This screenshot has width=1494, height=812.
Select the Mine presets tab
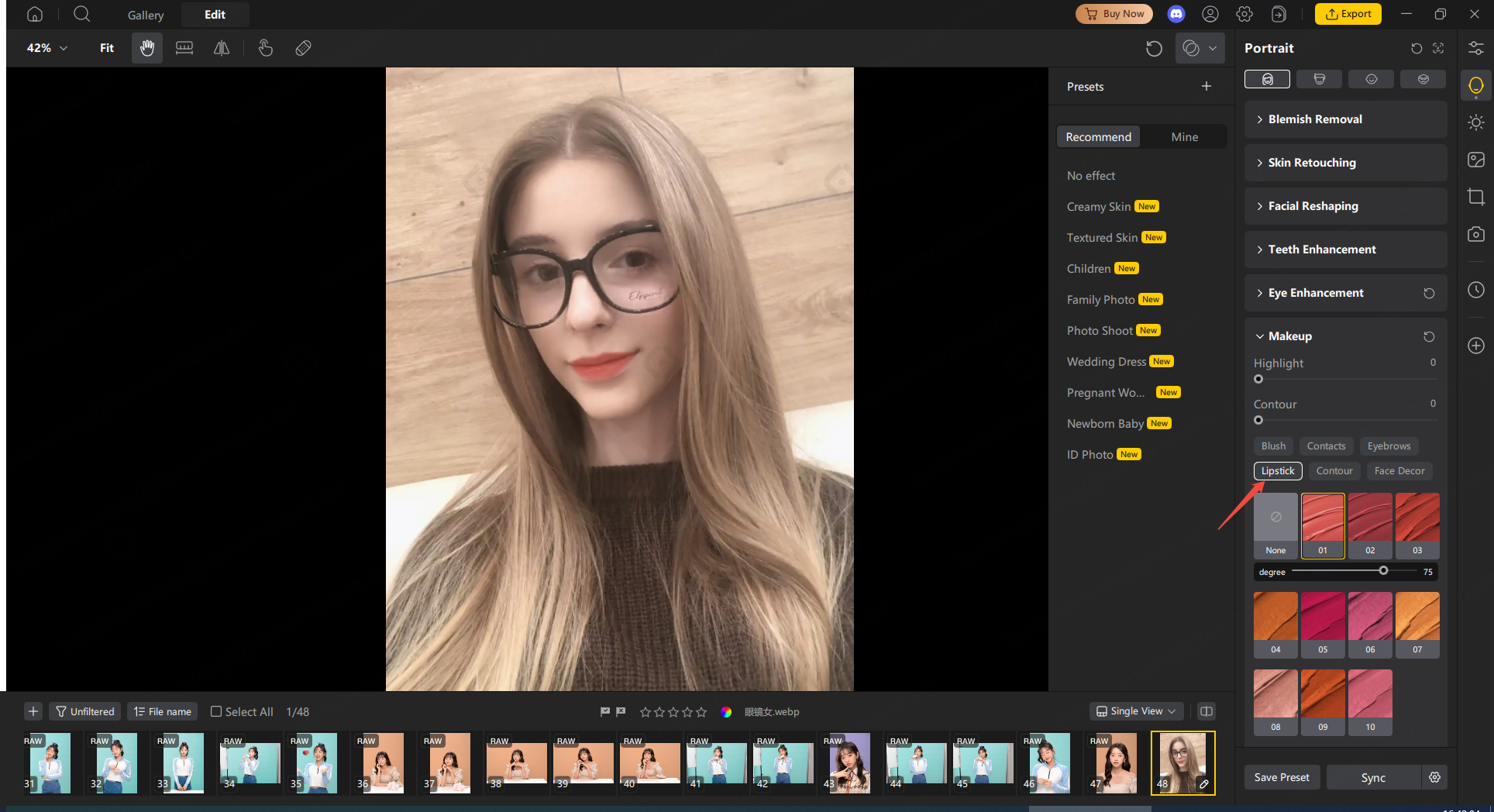coord(1184,137)
